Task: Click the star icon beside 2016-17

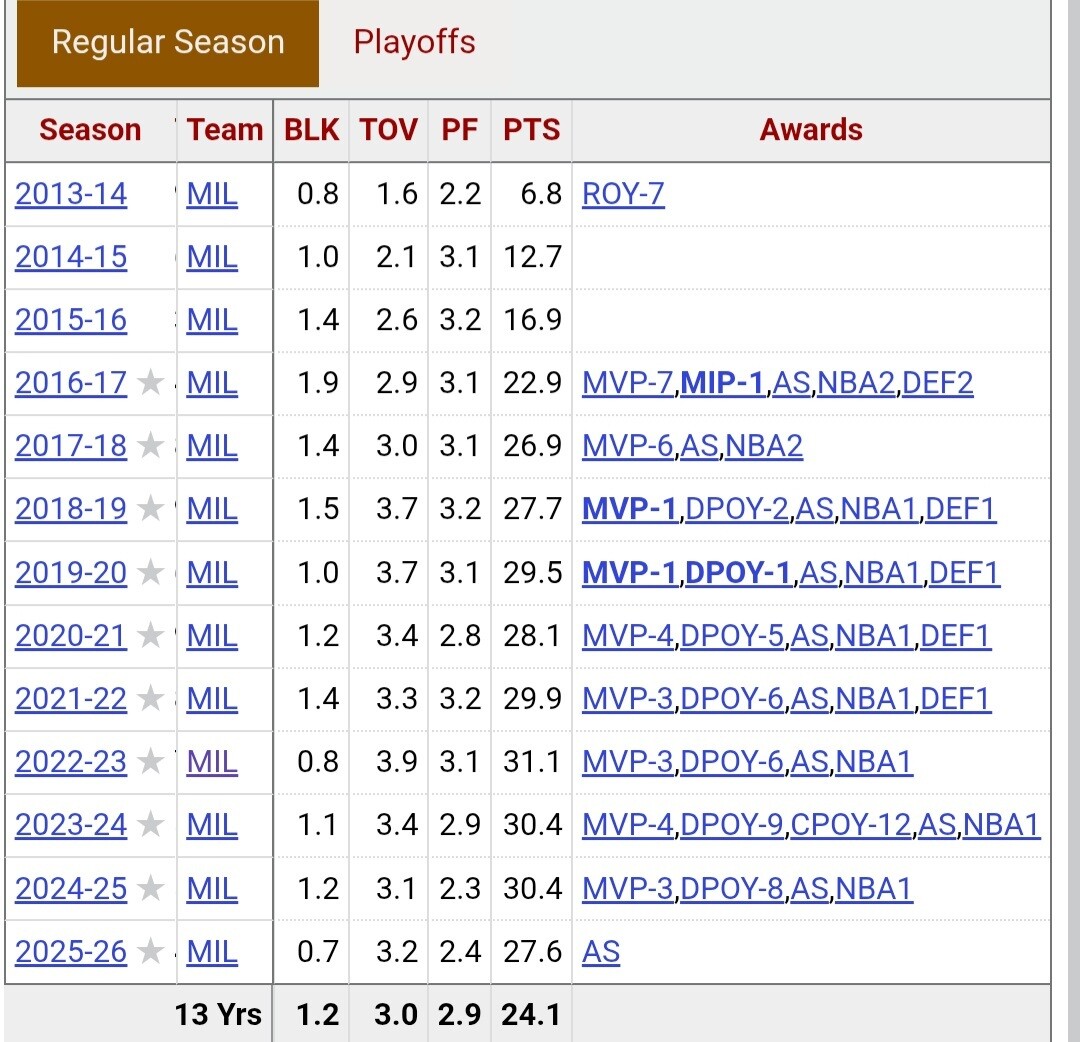Action: (150, 382)
